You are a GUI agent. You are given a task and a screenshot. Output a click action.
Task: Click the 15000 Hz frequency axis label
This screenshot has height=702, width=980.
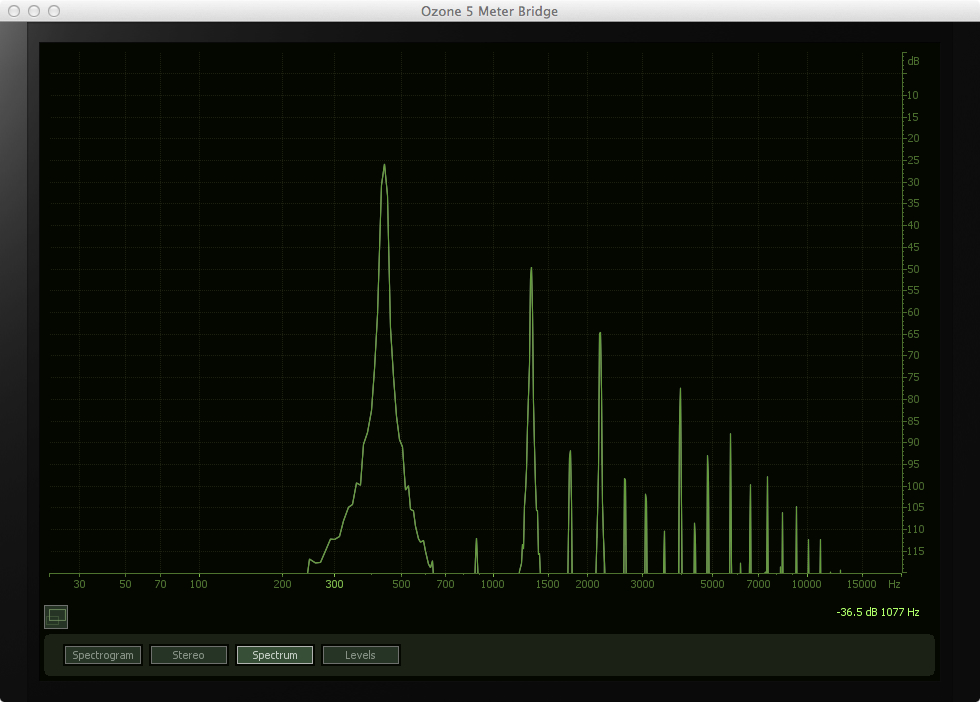pyautogui.click(x=861, y=584)
